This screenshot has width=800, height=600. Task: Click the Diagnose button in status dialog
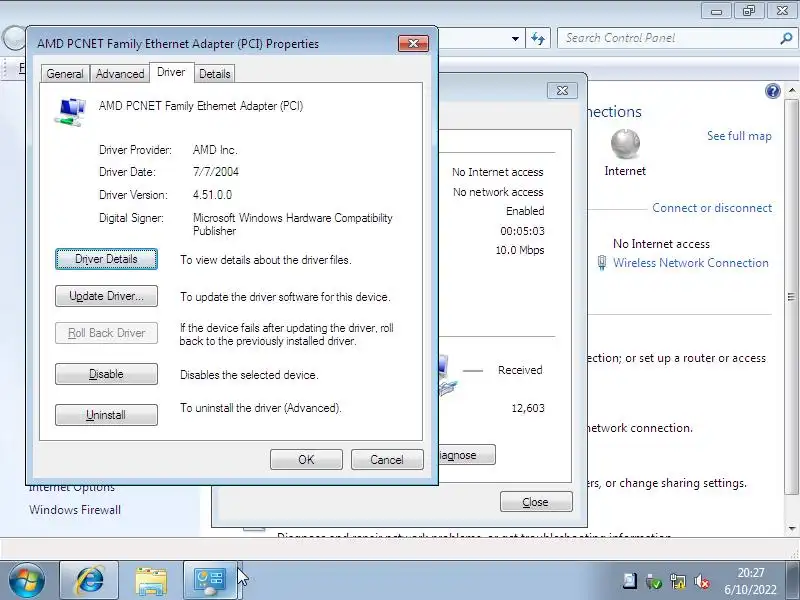[x=466, y=455]
